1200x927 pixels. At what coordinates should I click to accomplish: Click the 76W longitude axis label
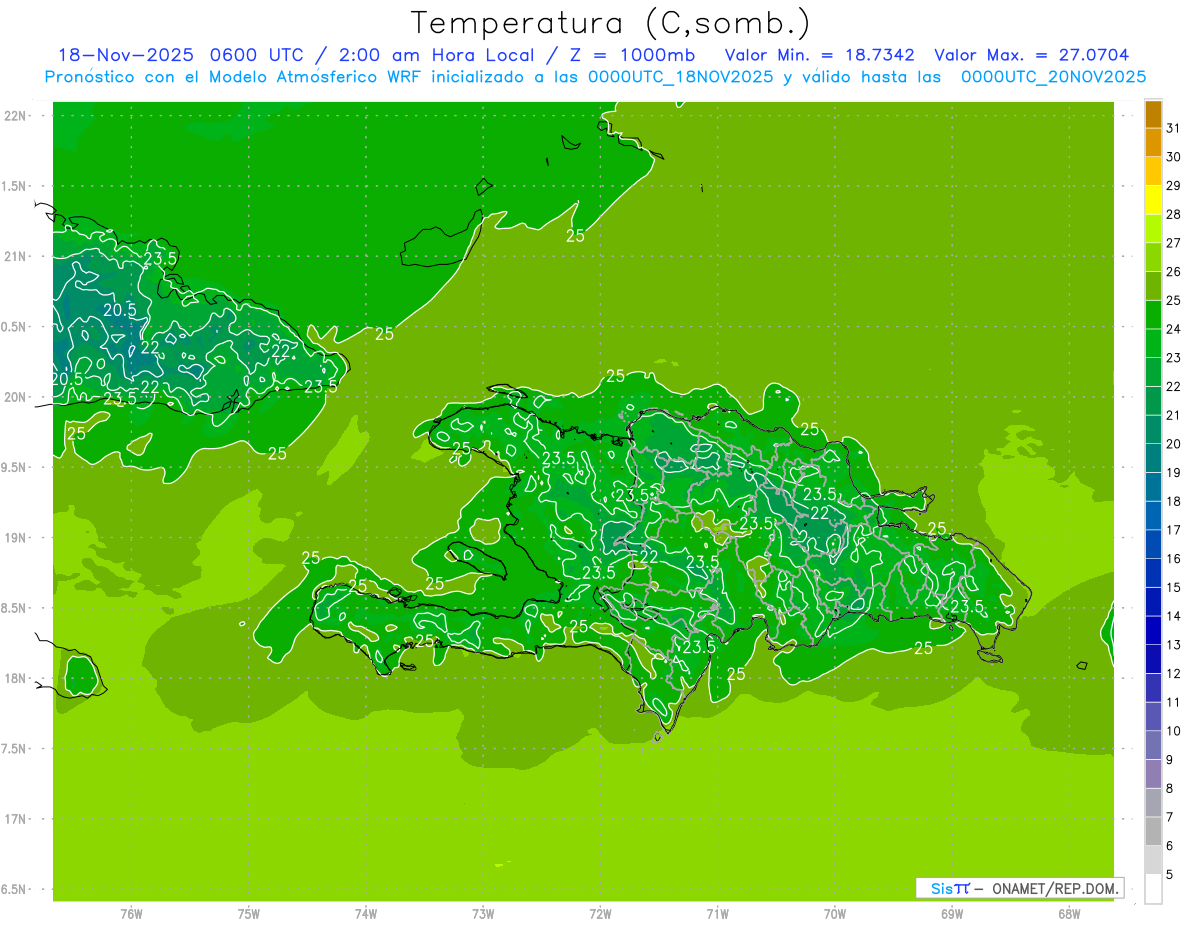pos(131,913)
